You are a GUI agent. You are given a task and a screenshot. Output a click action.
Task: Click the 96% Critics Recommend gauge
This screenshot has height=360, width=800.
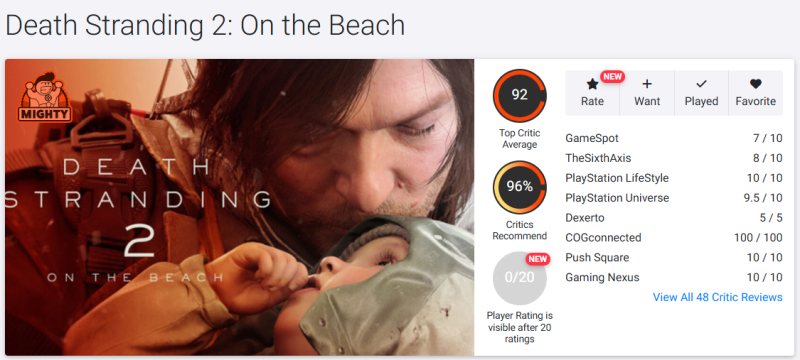pos(519,187)
